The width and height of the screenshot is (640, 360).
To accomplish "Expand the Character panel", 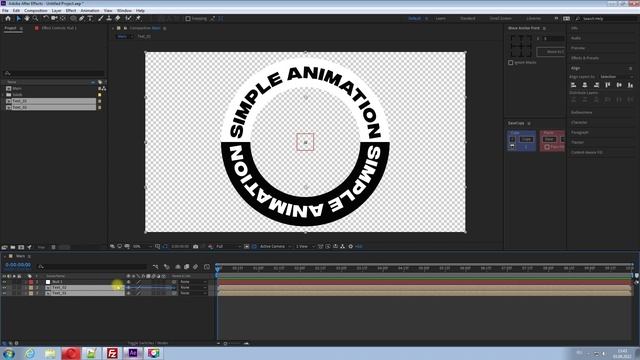I will pyautogui.click(x=579, y=122).
